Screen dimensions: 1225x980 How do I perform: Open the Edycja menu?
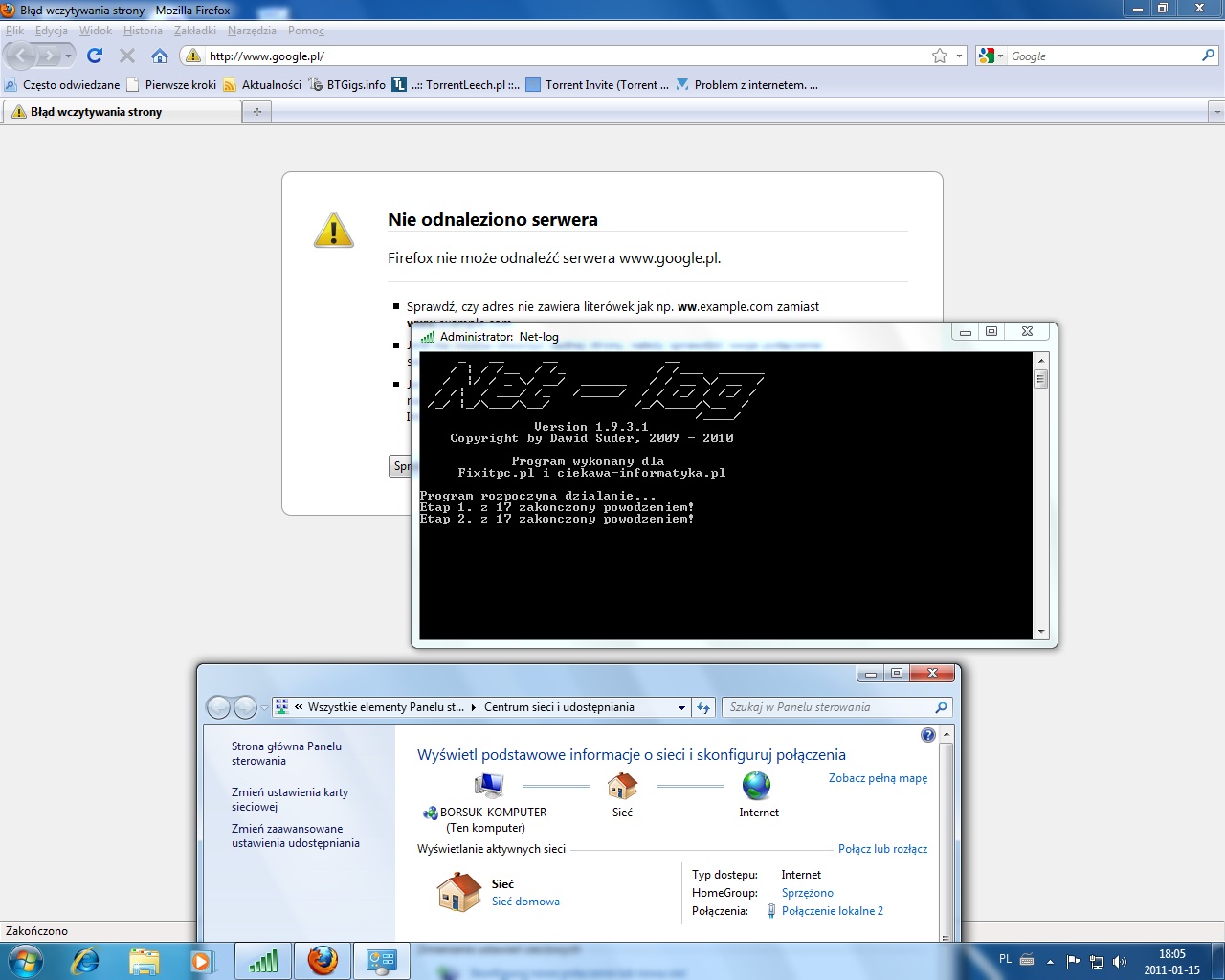[52, 31]
